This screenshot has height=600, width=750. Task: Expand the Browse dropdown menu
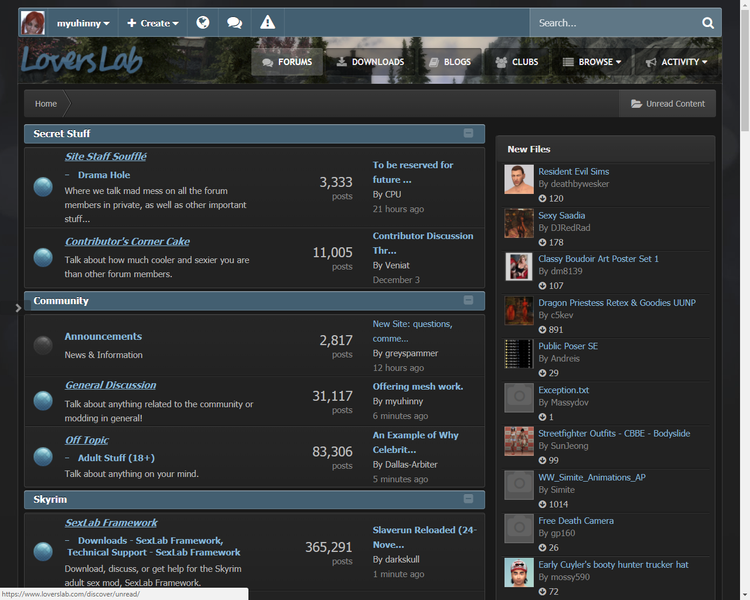[x=592, y=62]
